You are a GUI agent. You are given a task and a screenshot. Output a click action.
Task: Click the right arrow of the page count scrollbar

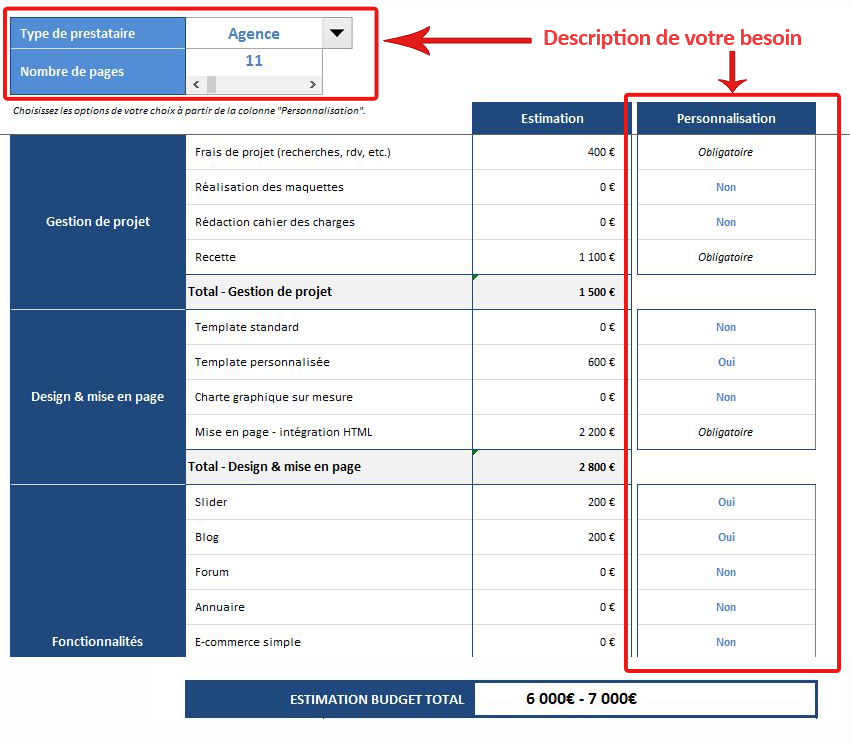click(x=313, y=85)
